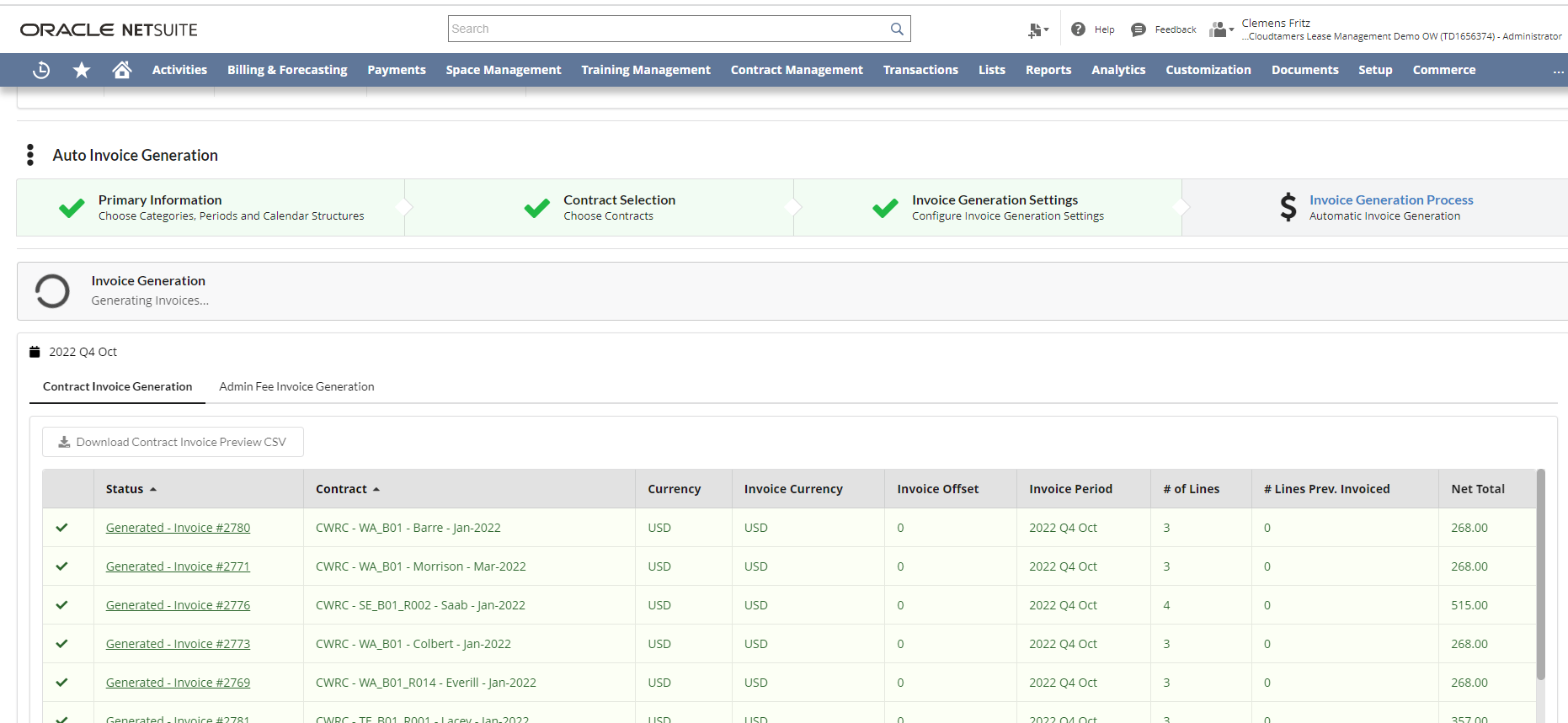Click the Invoice Generation Process dollar icon
The height and width of the screenshot is (723, 1568).
pyautogui.click(x=1288, y=207)
